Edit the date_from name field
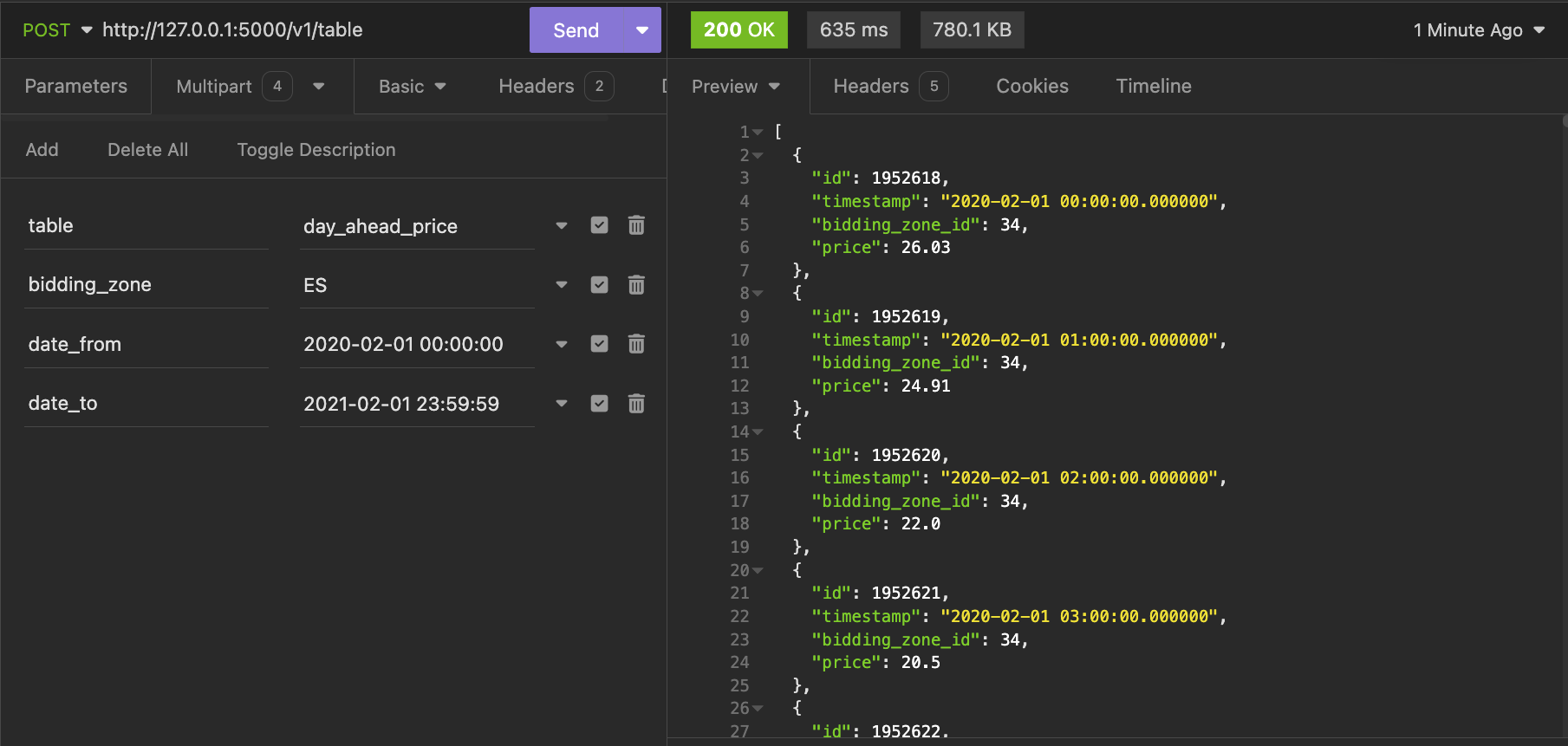1568x746 pixels. 146,345
